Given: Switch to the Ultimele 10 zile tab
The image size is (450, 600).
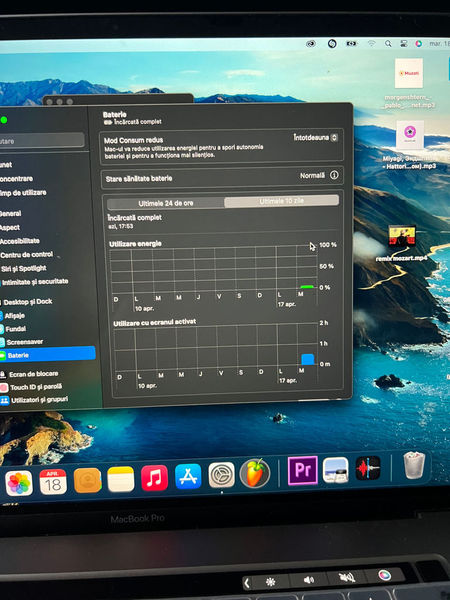Looking at the screenshot, I should coord(282,201).
